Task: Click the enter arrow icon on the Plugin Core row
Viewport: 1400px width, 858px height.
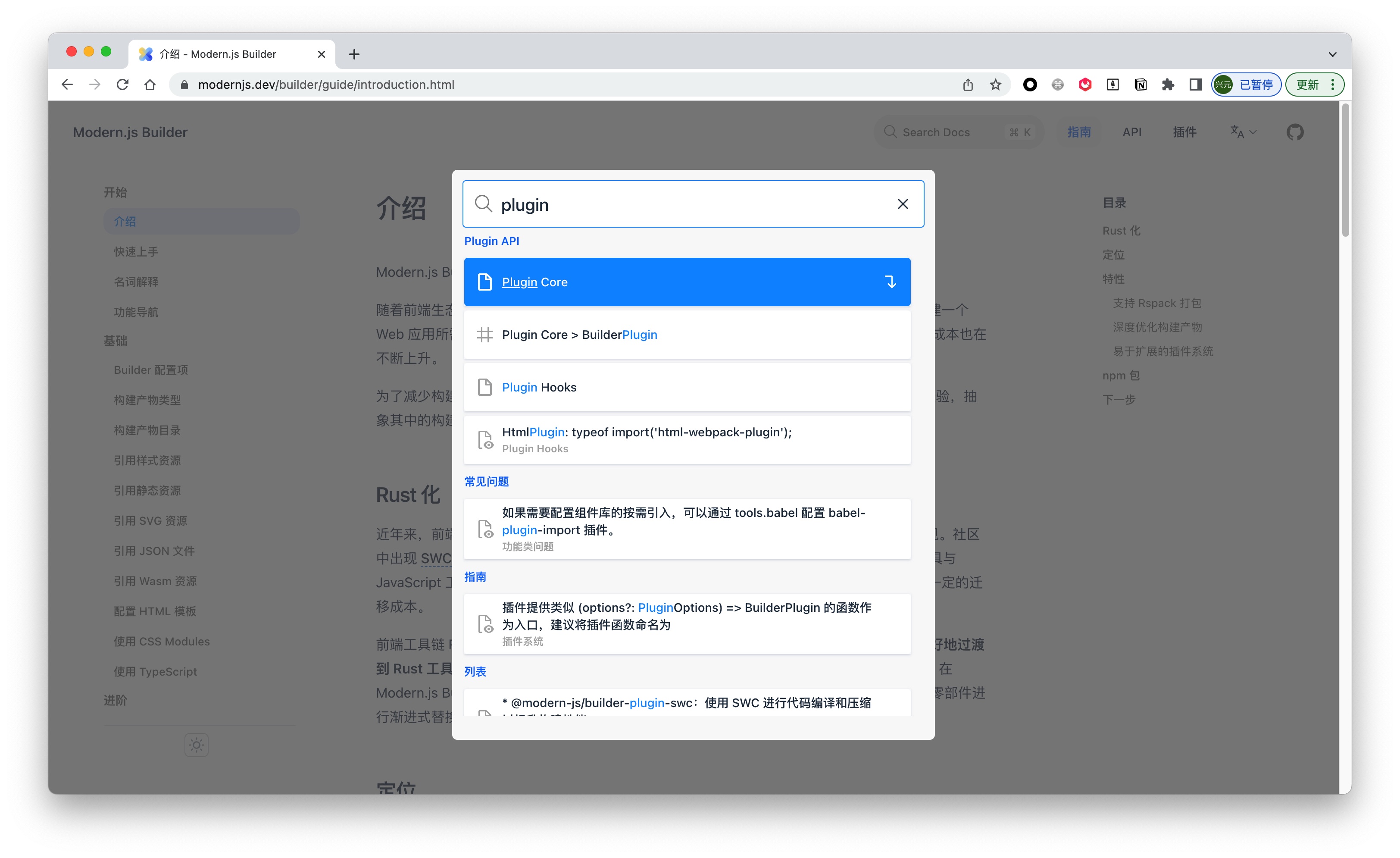Action: coord(891,282)
